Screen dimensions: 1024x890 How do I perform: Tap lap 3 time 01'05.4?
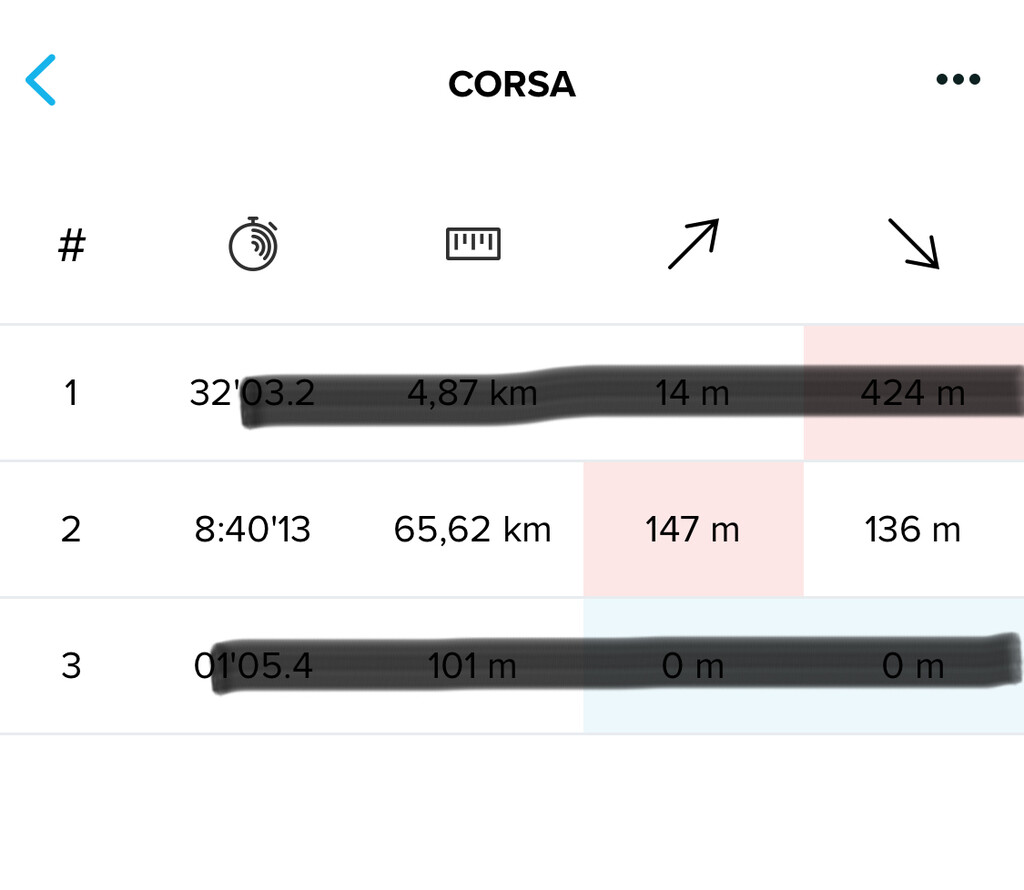pos(253,665)
